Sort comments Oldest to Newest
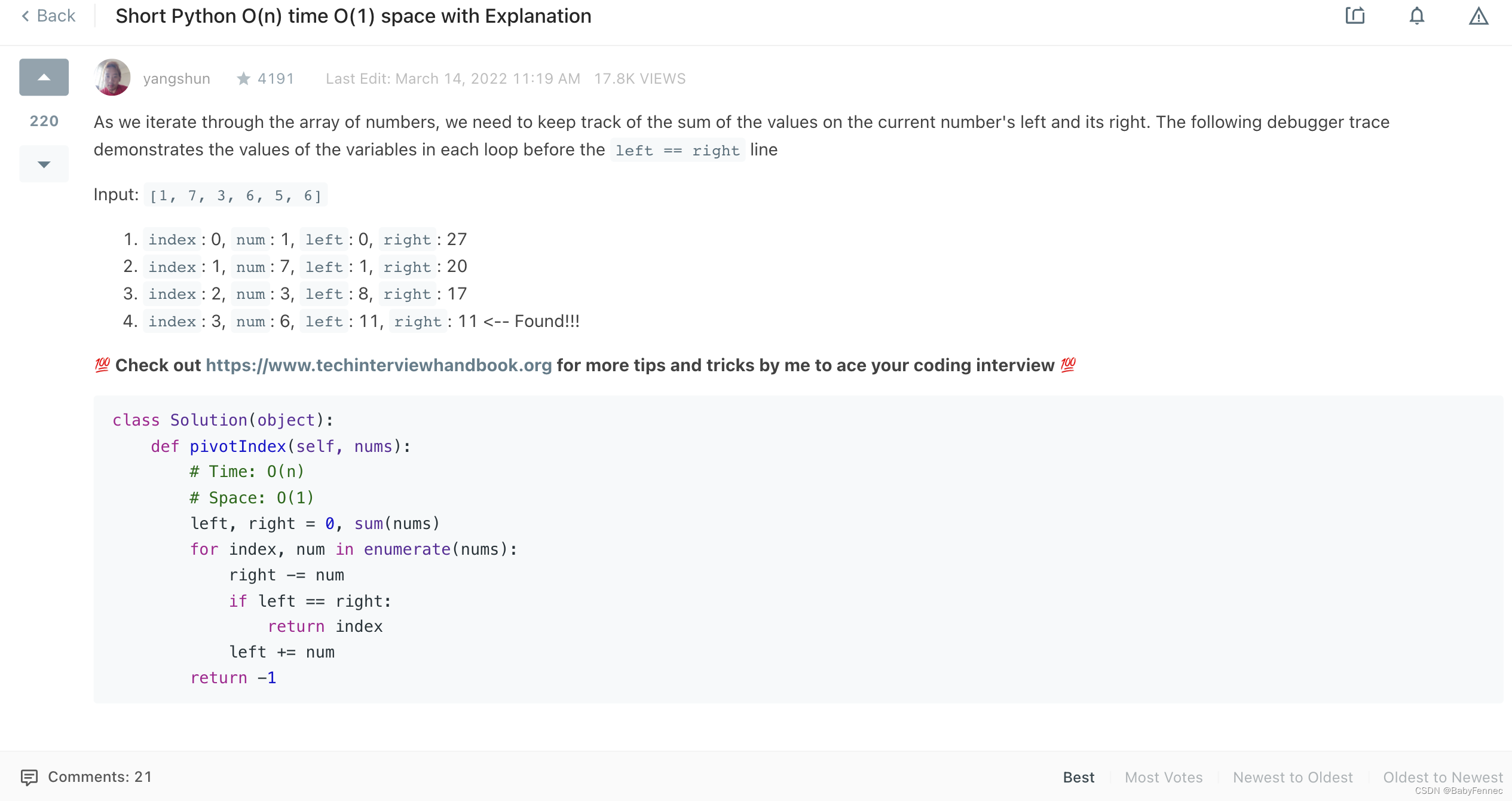The width and height of the screenshot is (1512, 801). point(1442,777)
